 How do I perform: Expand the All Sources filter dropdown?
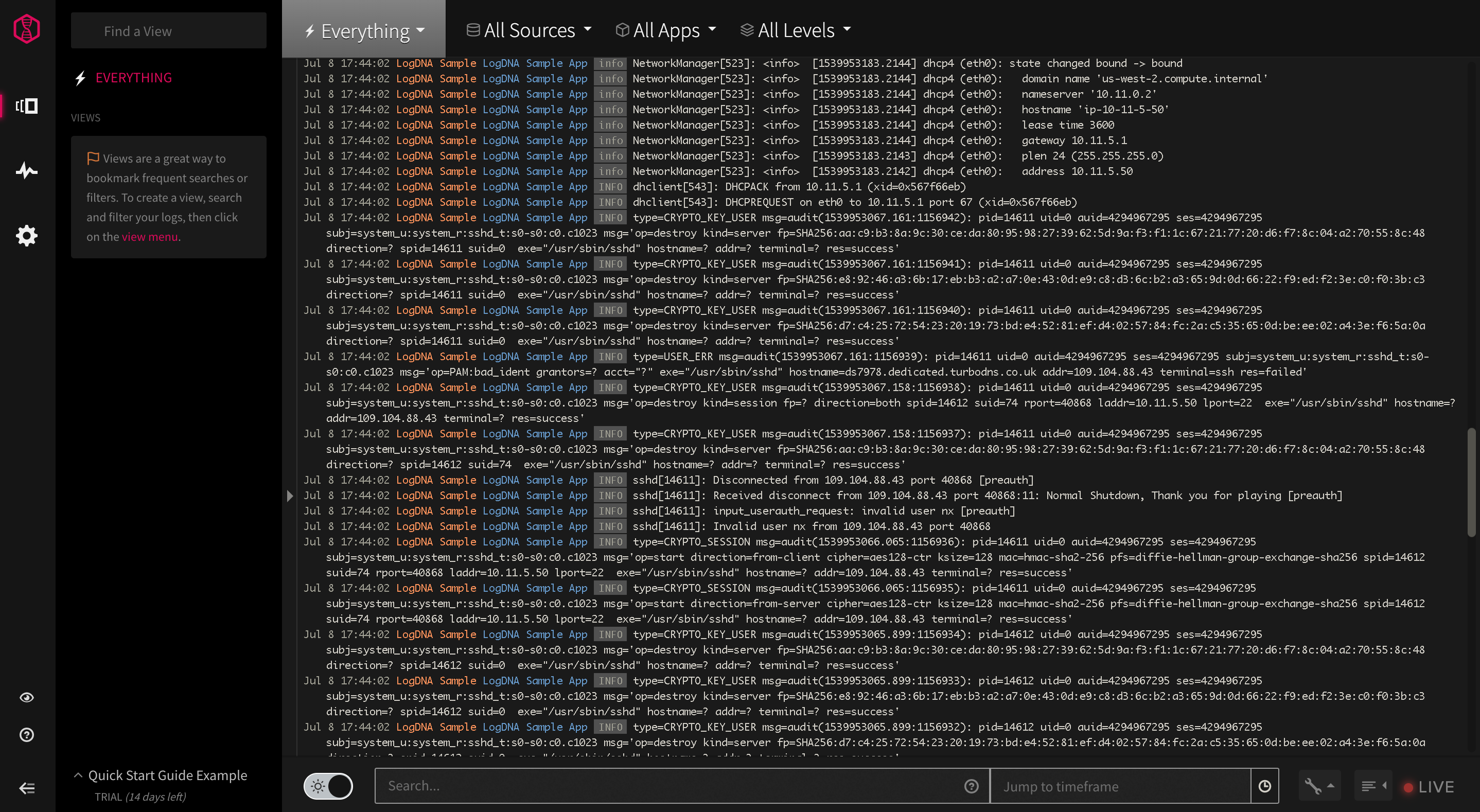[x=528, y=30]
